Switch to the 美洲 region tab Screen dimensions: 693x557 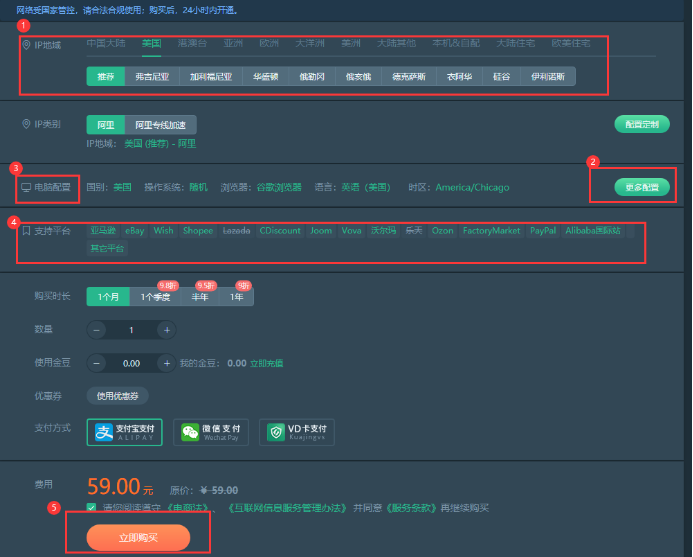coord(351,43)
